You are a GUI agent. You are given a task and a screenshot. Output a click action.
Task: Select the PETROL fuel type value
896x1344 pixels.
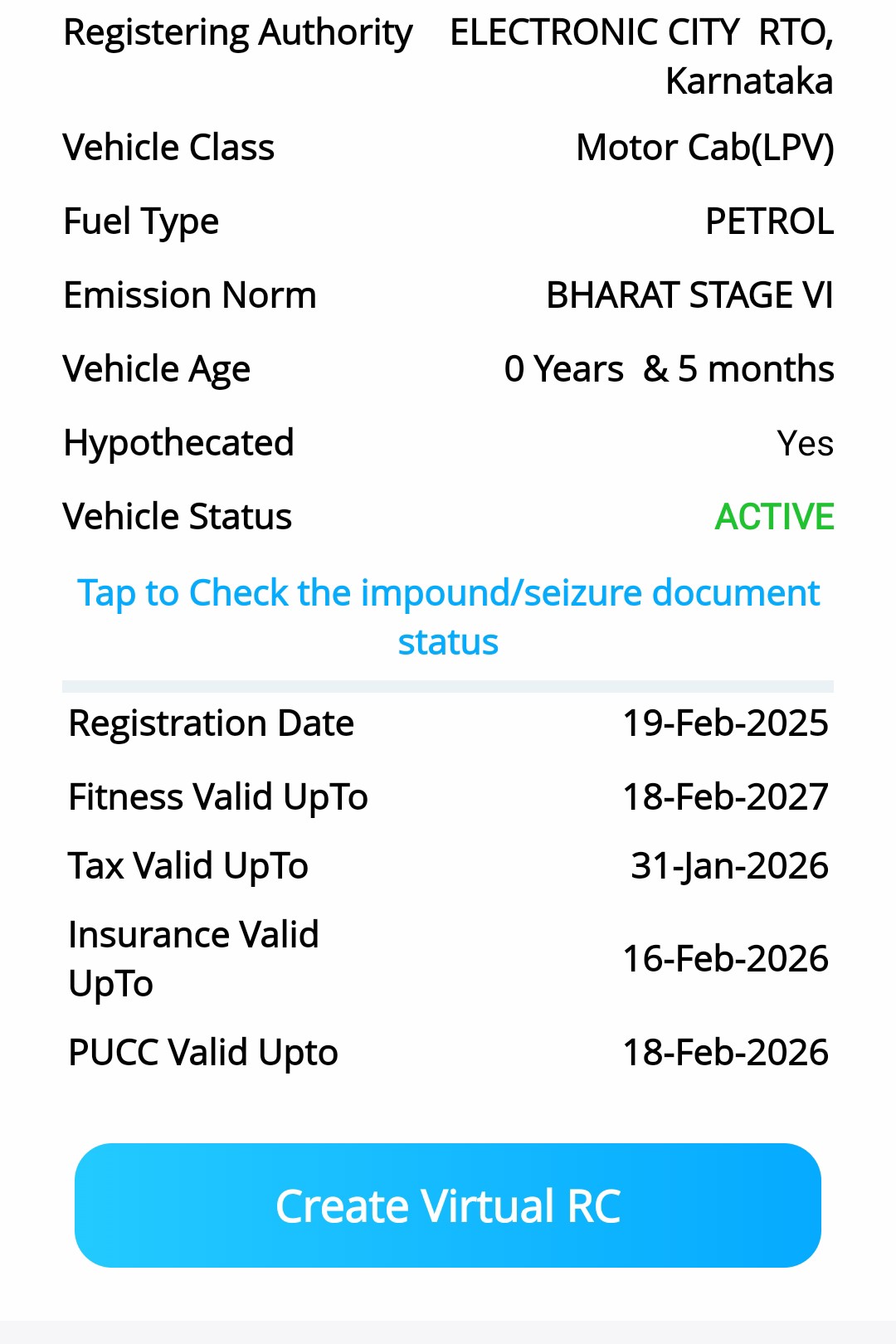click(x=769, y=222)
